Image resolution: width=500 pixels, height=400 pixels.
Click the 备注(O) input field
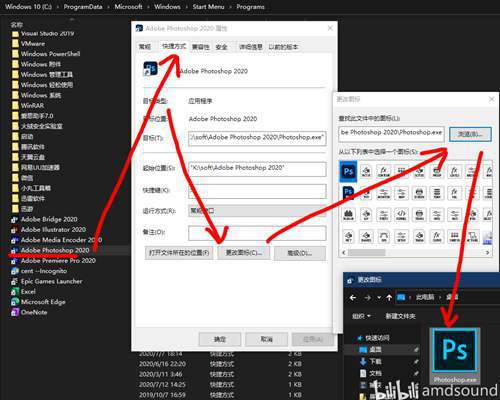pyautogui.click(x=257, y=233)
